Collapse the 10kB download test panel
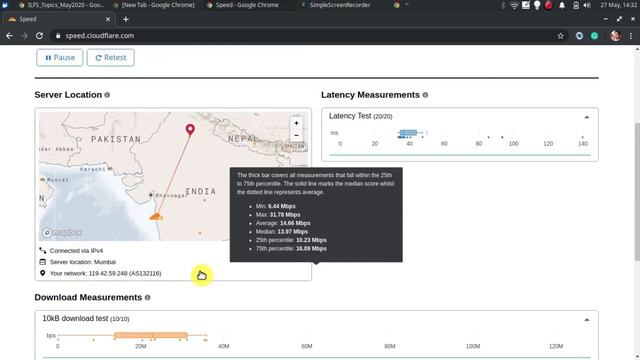 (587, 320)
